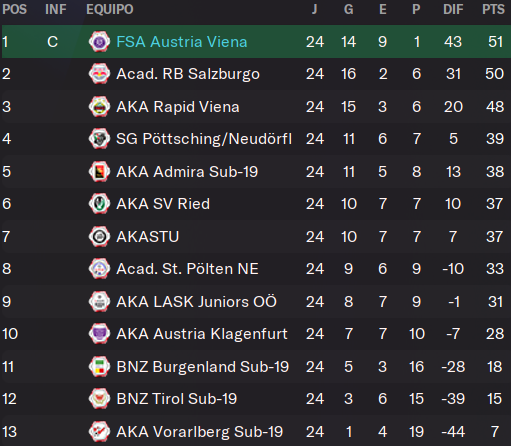This screenshot has height=446, width=511.
Task: Open the Acad. St. Pölten NE team page
Action: click(187, 269)
